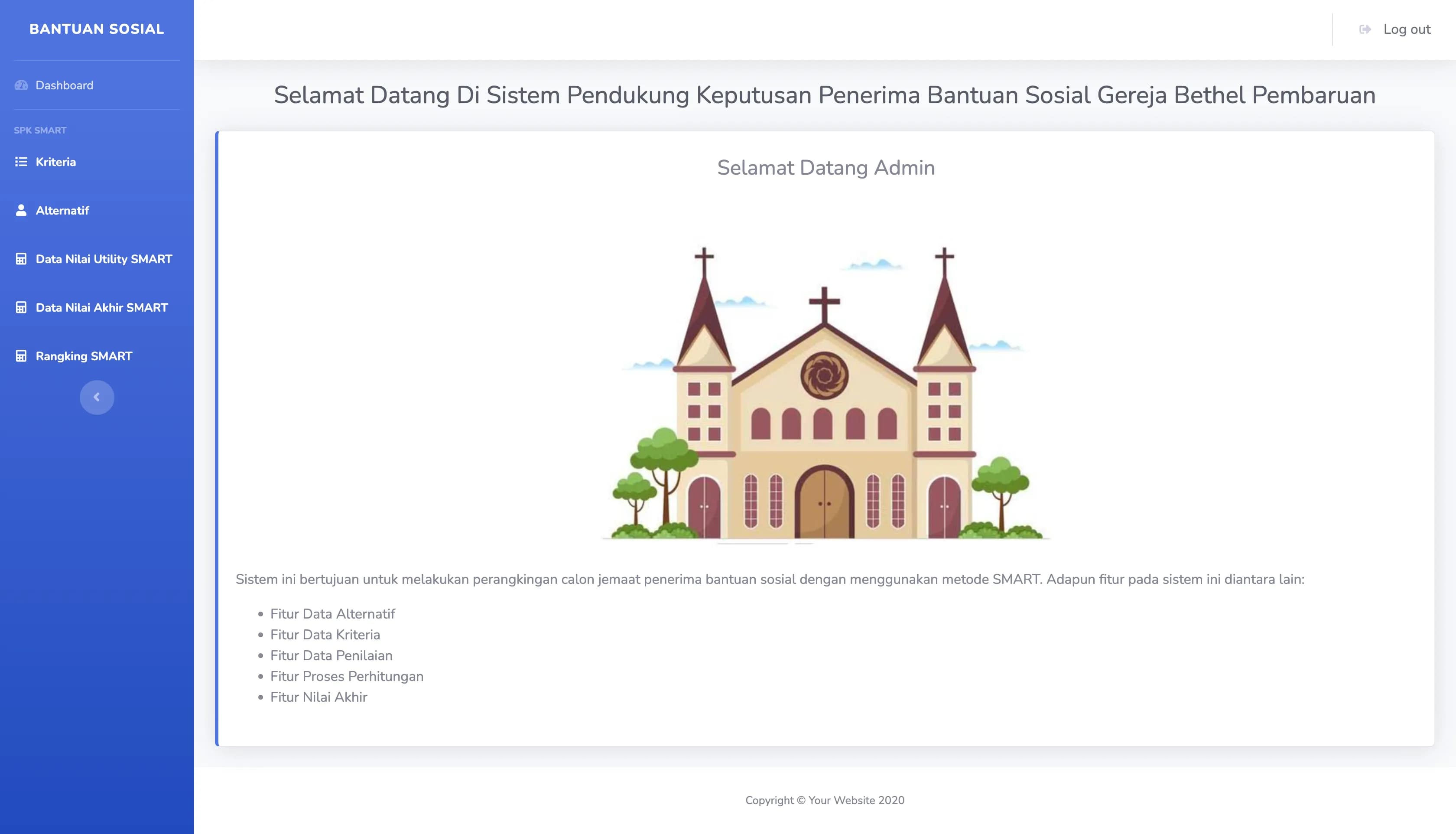1456x834 pixels.
Task: Click the Selamat Datang Admin heading
Action: pyautogui.click(x=825, y=168)
